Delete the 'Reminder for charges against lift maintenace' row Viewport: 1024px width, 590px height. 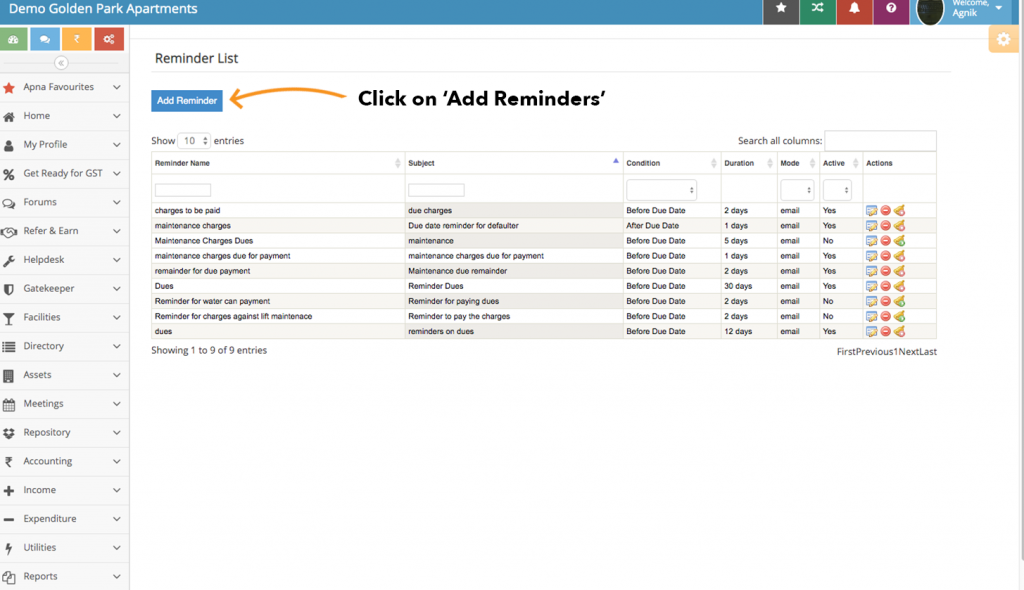point(886,316)
